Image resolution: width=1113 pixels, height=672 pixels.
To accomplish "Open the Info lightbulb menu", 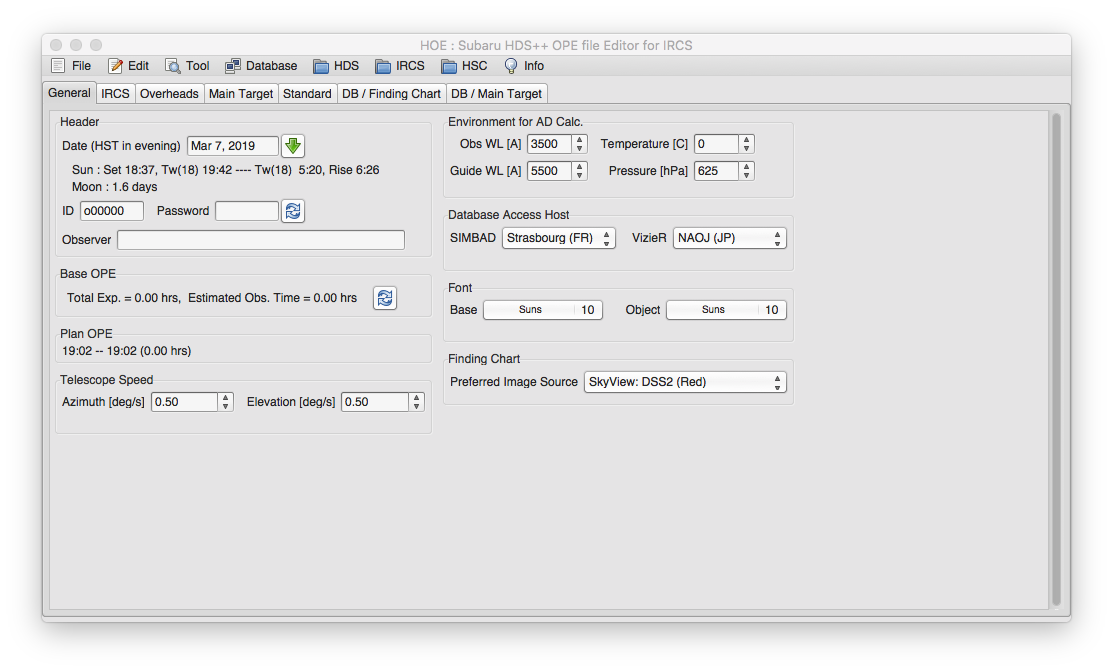I will (524, 66).
